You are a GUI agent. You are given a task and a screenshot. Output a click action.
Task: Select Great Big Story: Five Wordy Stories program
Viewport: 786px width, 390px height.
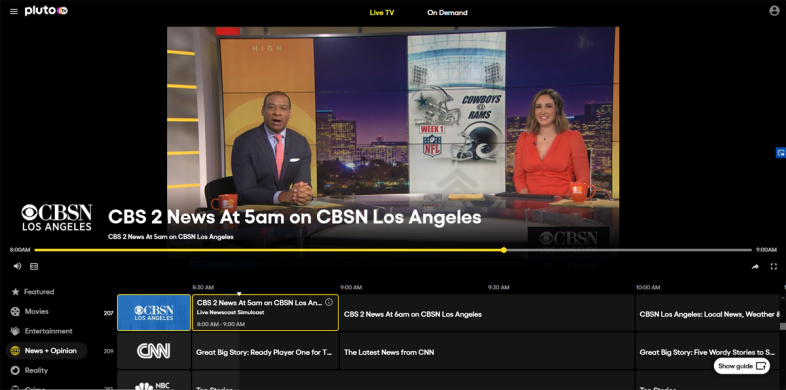707,351
